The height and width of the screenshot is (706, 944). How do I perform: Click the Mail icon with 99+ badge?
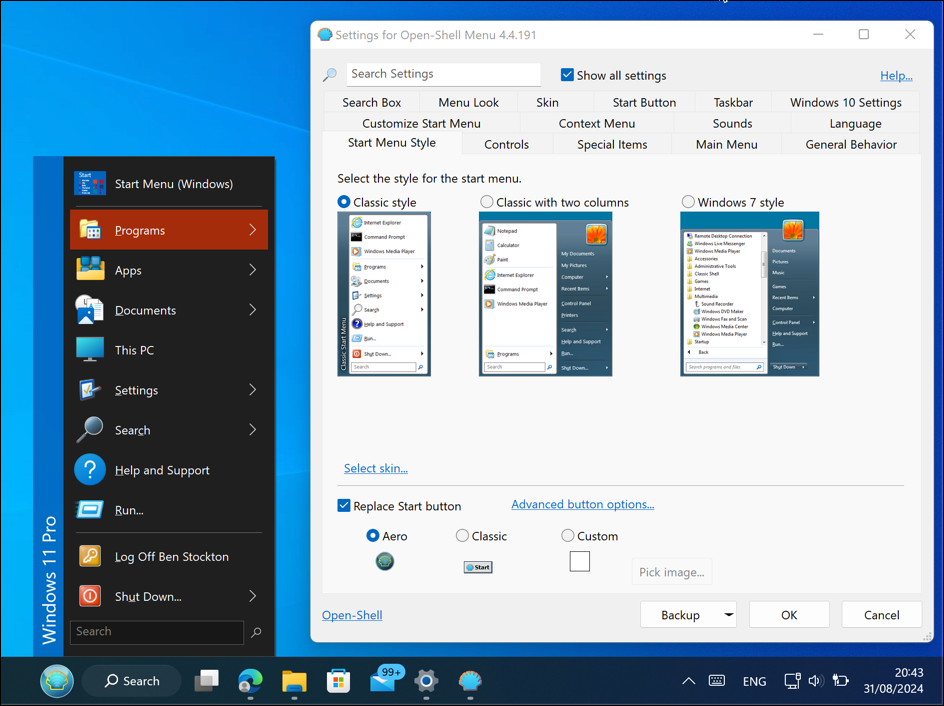(x=383, y=681)
